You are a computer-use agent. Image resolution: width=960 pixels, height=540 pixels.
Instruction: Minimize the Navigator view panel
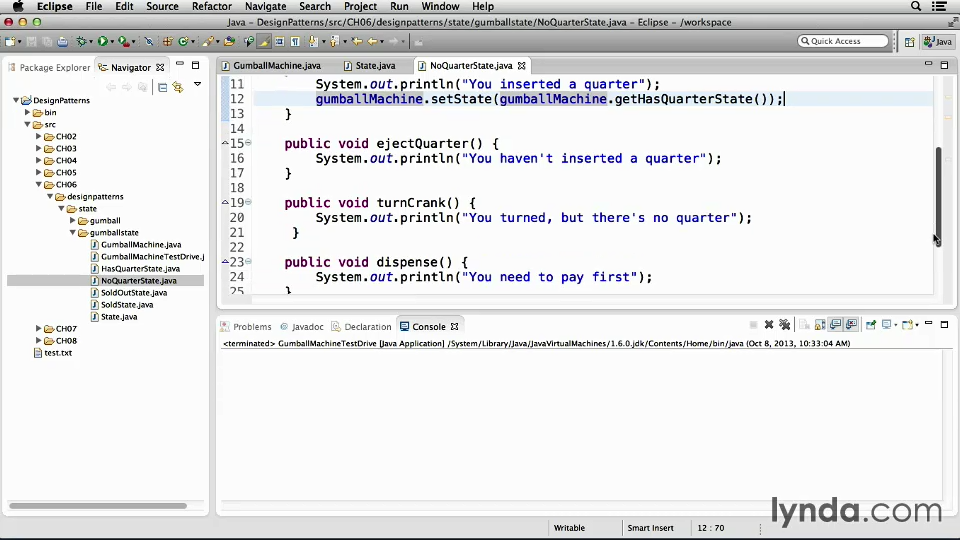tap(179, 64)
